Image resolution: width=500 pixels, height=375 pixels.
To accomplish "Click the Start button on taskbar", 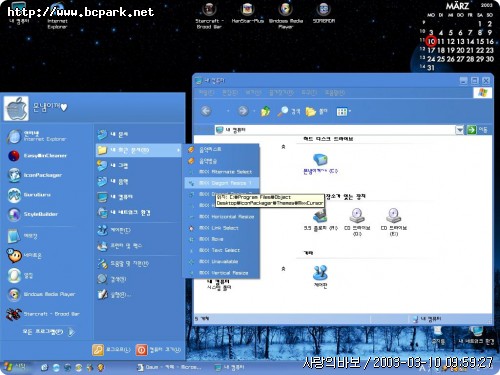I will 16,367.
